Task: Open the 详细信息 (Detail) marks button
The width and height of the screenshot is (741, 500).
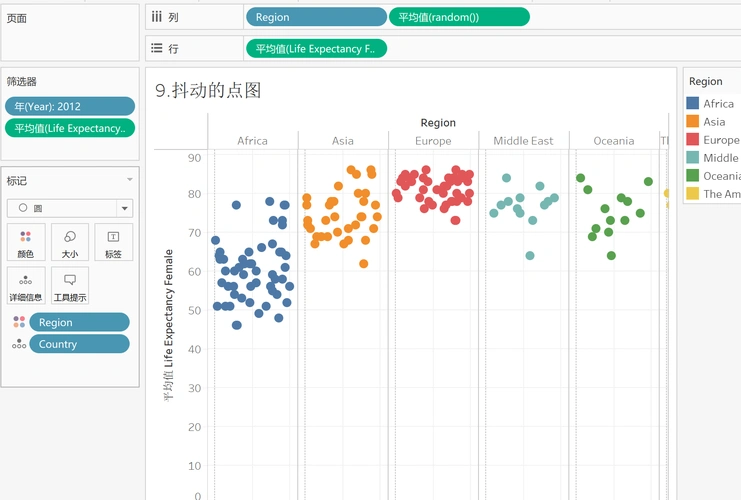Action: (25, 285)
